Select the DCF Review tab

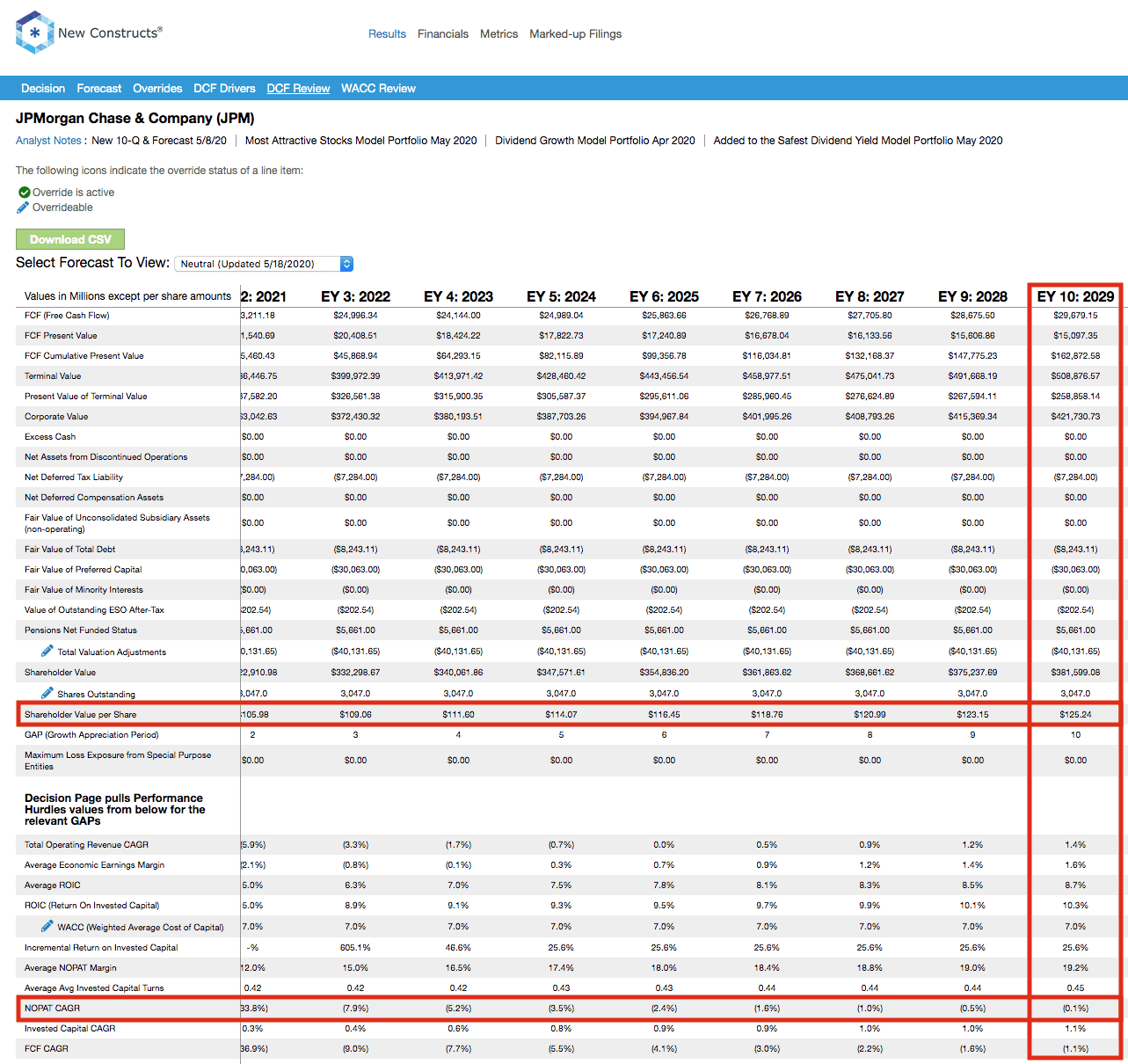(299, 89)
